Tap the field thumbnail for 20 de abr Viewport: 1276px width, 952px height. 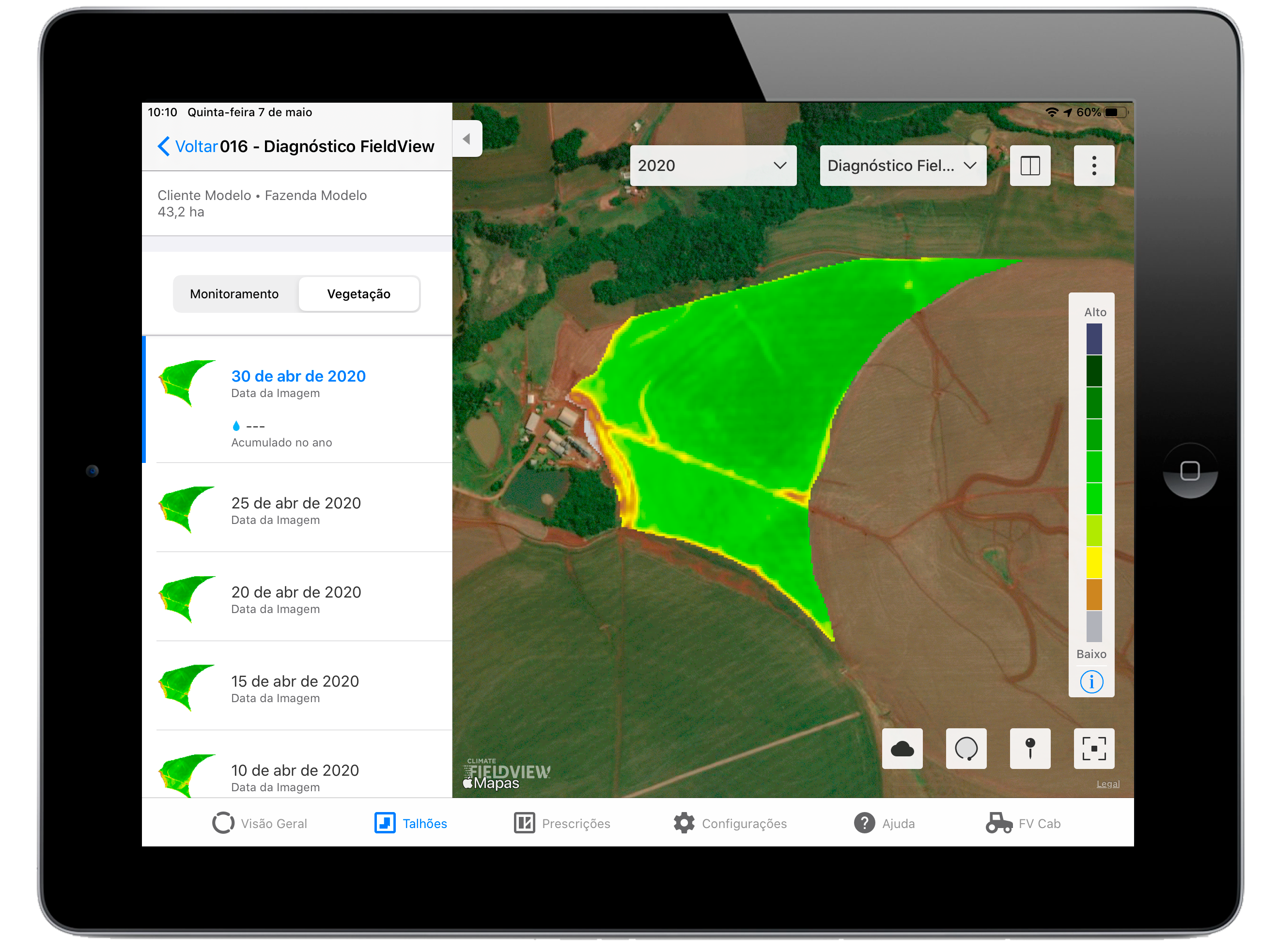coord(186,599)
